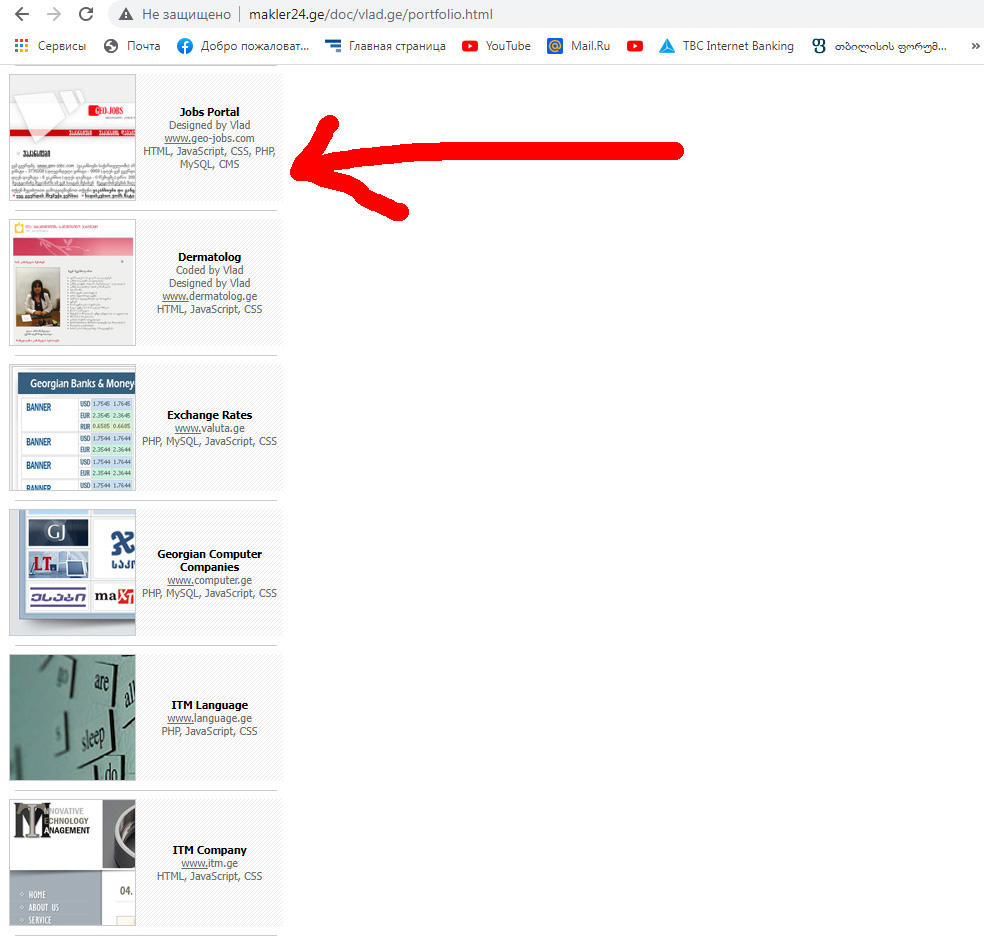
Task: Click the not-secure warning icon
Action: 126,15
